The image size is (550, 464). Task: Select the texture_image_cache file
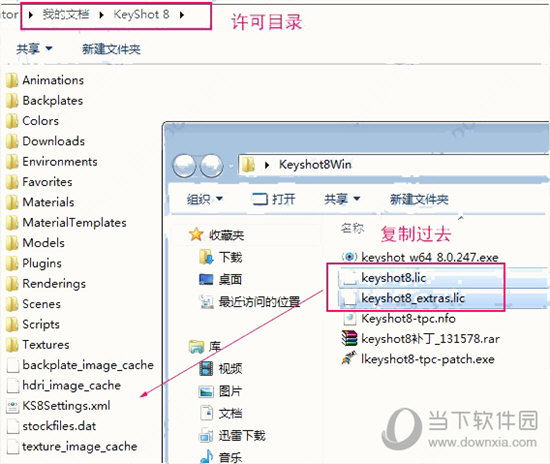coord(72,446)
